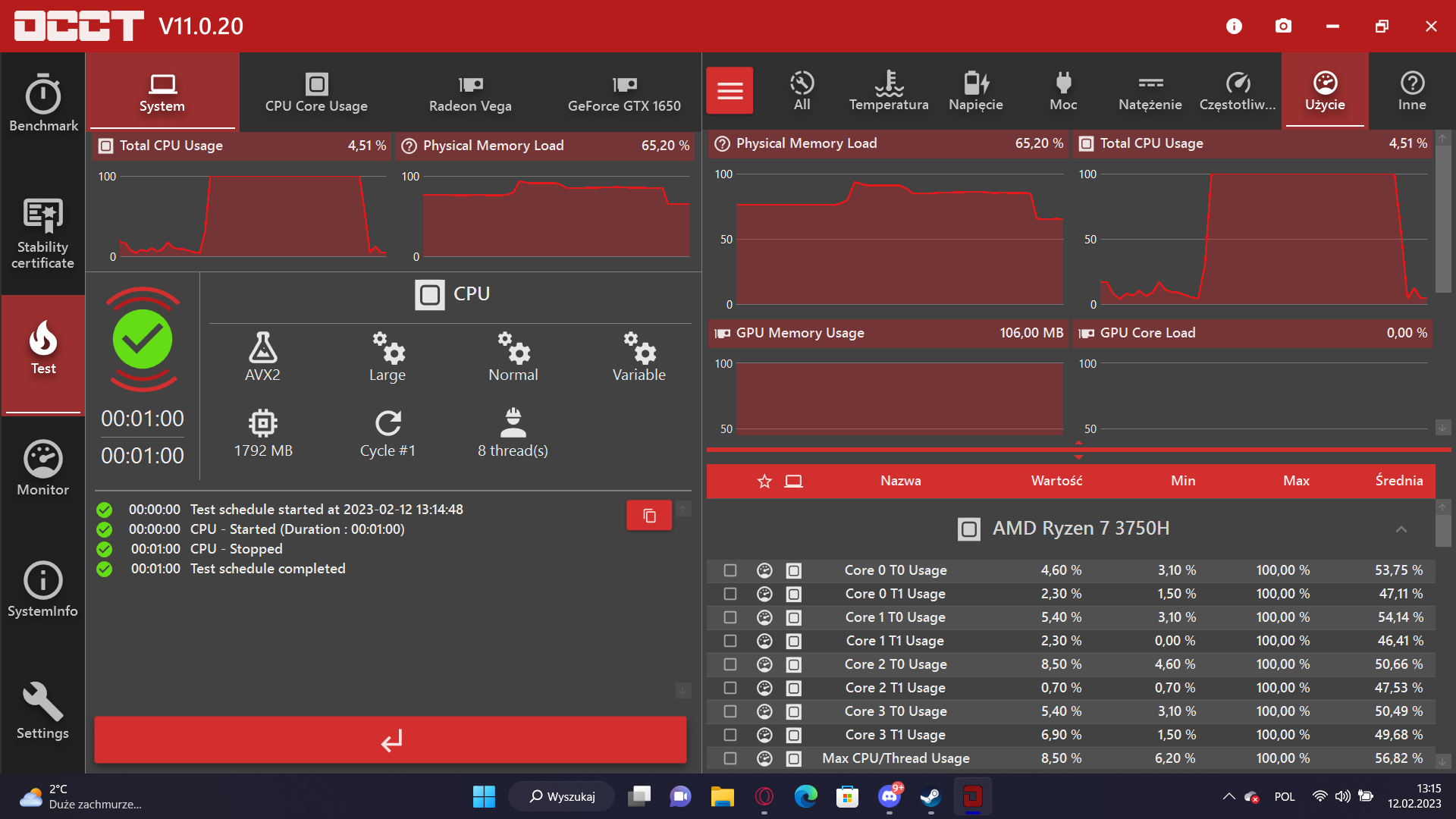Take a screenshot with camera icon
The width and height of the screenshot is (1456, 819).
[1283, 27]
